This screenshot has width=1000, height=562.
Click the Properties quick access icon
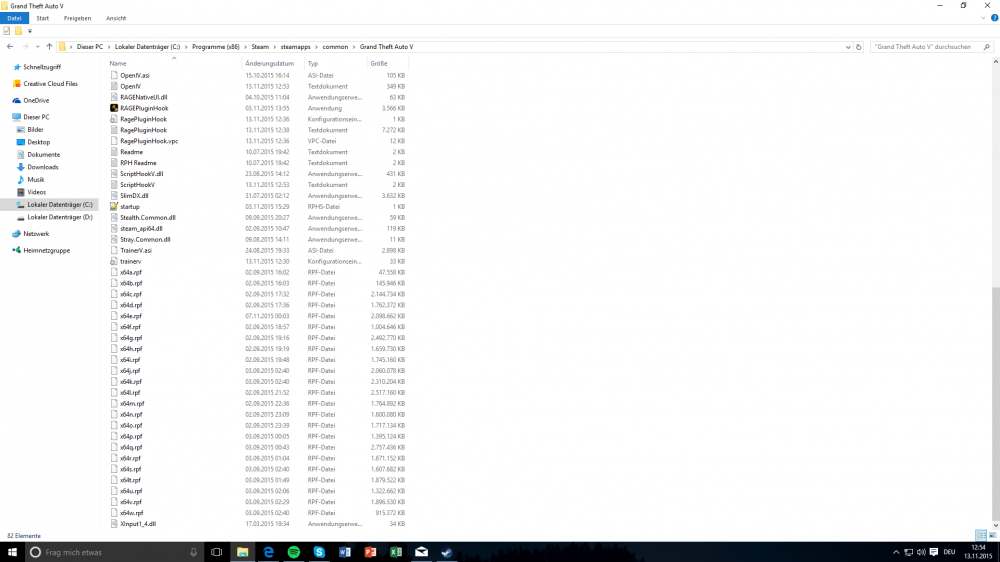(x=6, y=31)
